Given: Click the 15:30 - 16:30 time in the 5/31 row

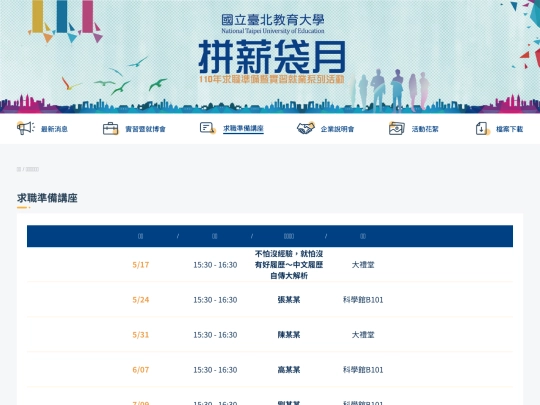Looking at the screenshot, I should 215,335.
